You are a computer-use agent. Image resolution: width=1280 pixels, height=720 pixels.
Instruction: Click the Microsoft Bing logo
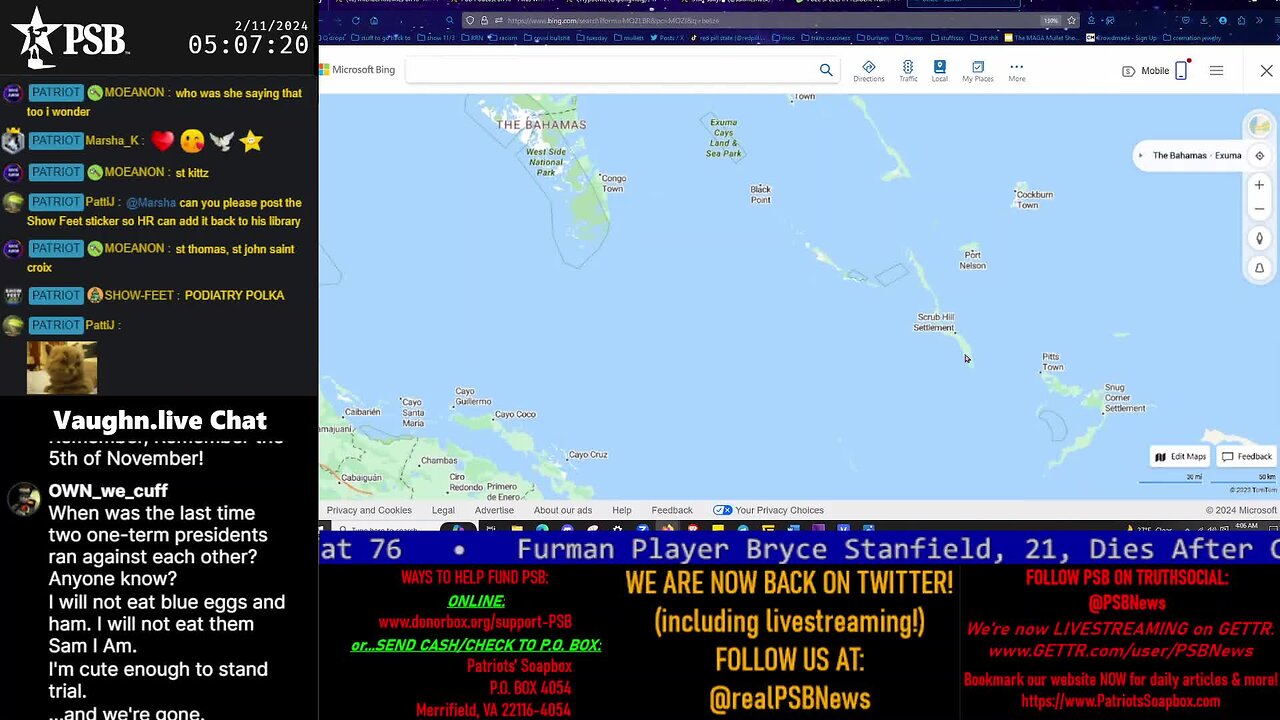pos(357,70)
